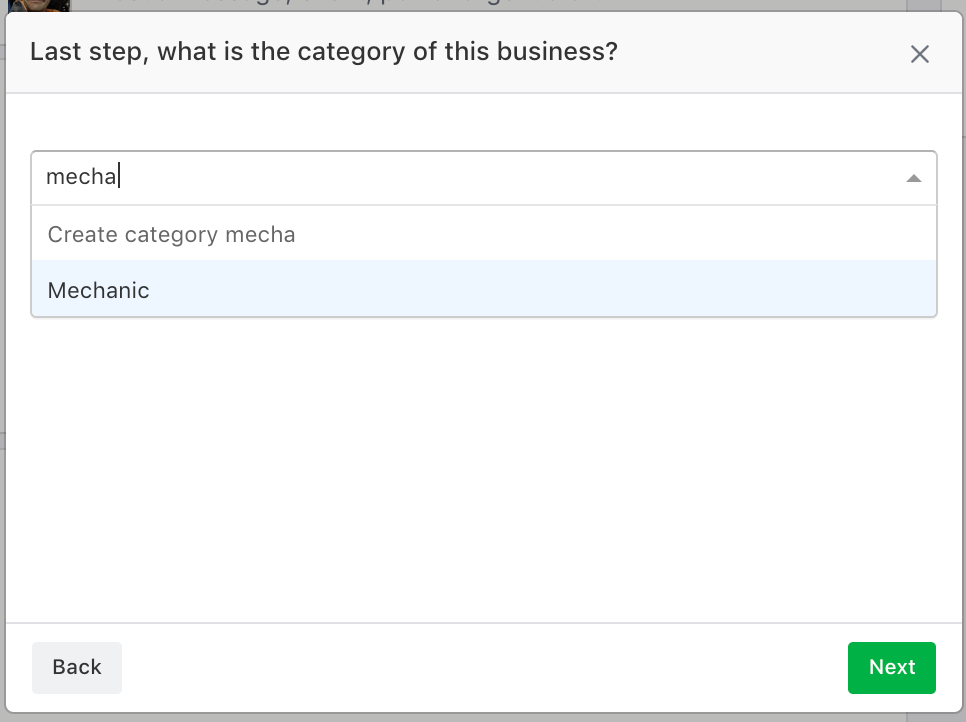Choose Create category mecha option
Screen dimensions: 966x722
[171, 234]
